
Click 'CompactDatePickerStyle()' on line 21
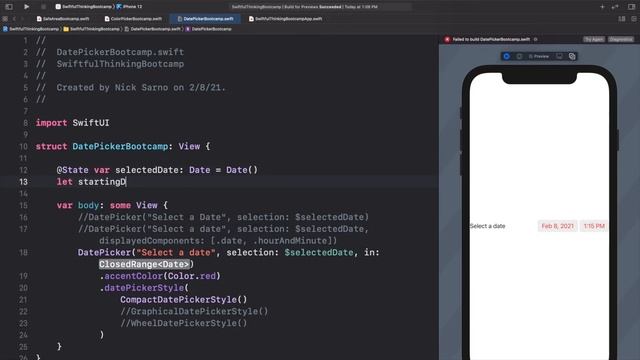[184, 300]
